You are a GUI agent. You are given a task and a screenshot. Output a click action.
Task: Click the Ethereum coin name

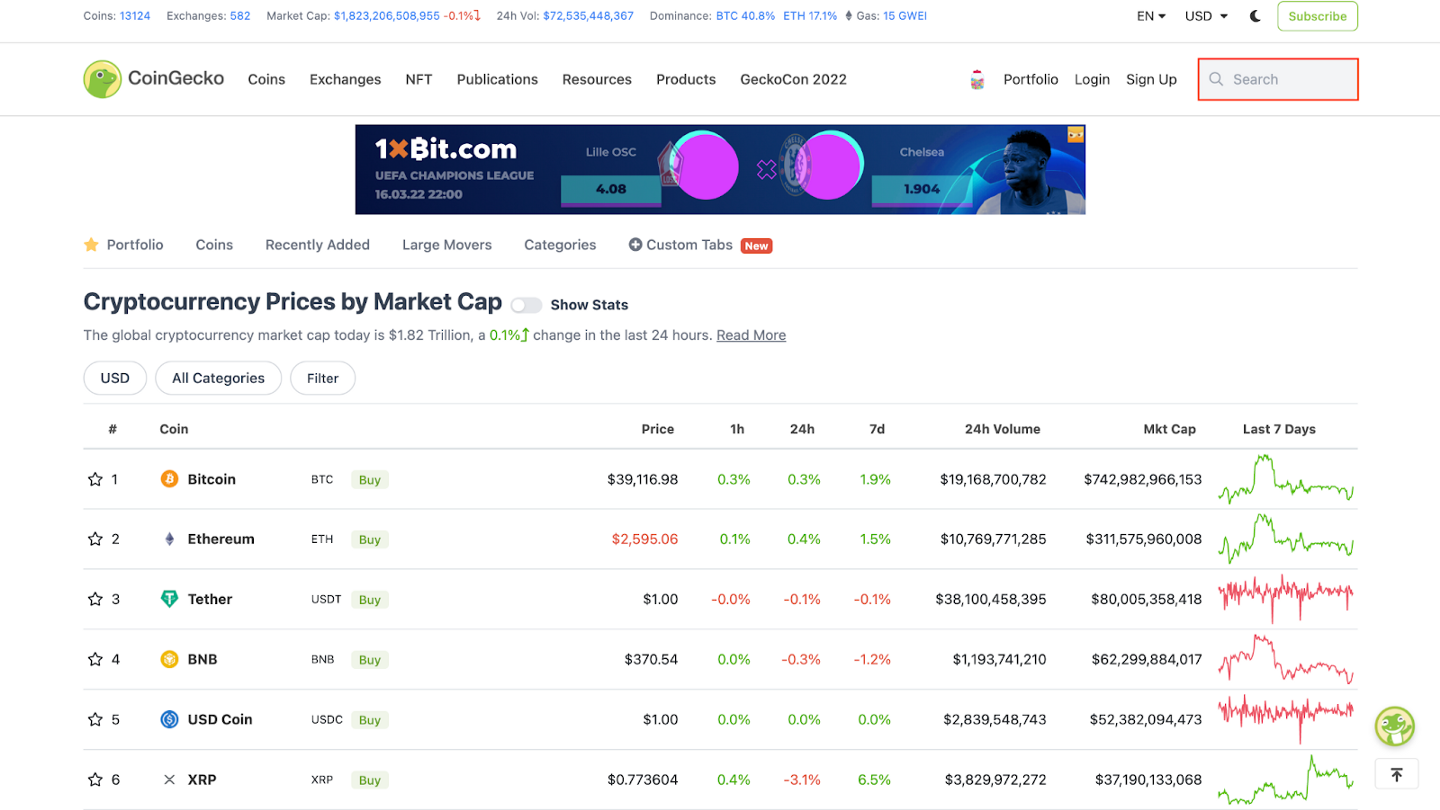[x=221, y=539]
